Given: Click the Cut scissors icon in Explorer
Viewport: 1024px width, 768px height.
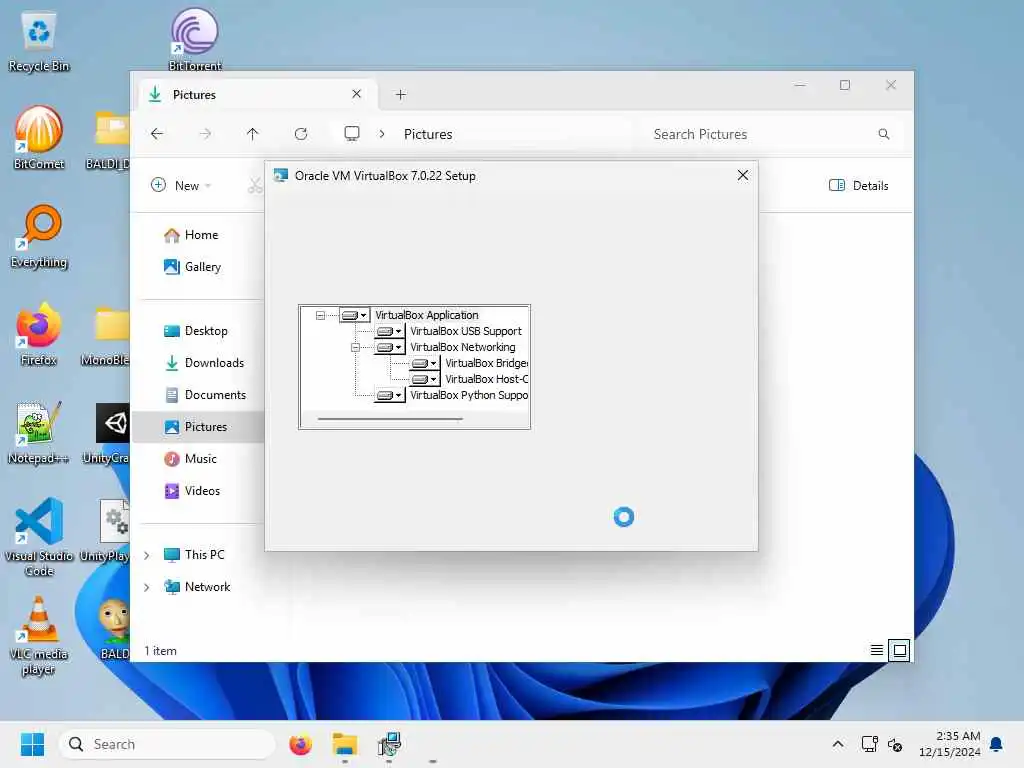Looking at the screenshot, I should (255, 185).
